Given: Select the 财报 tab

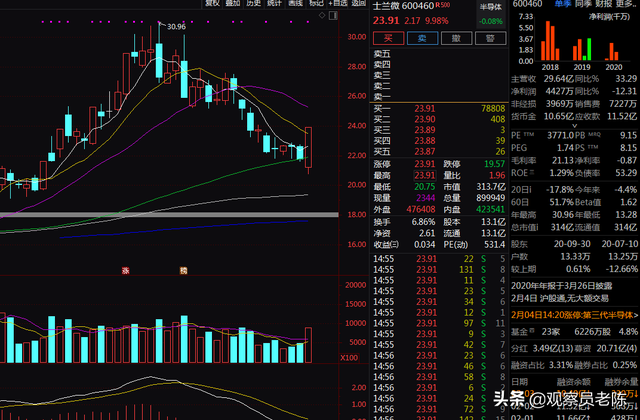Looking at the screenshot, I should [604, 4].
